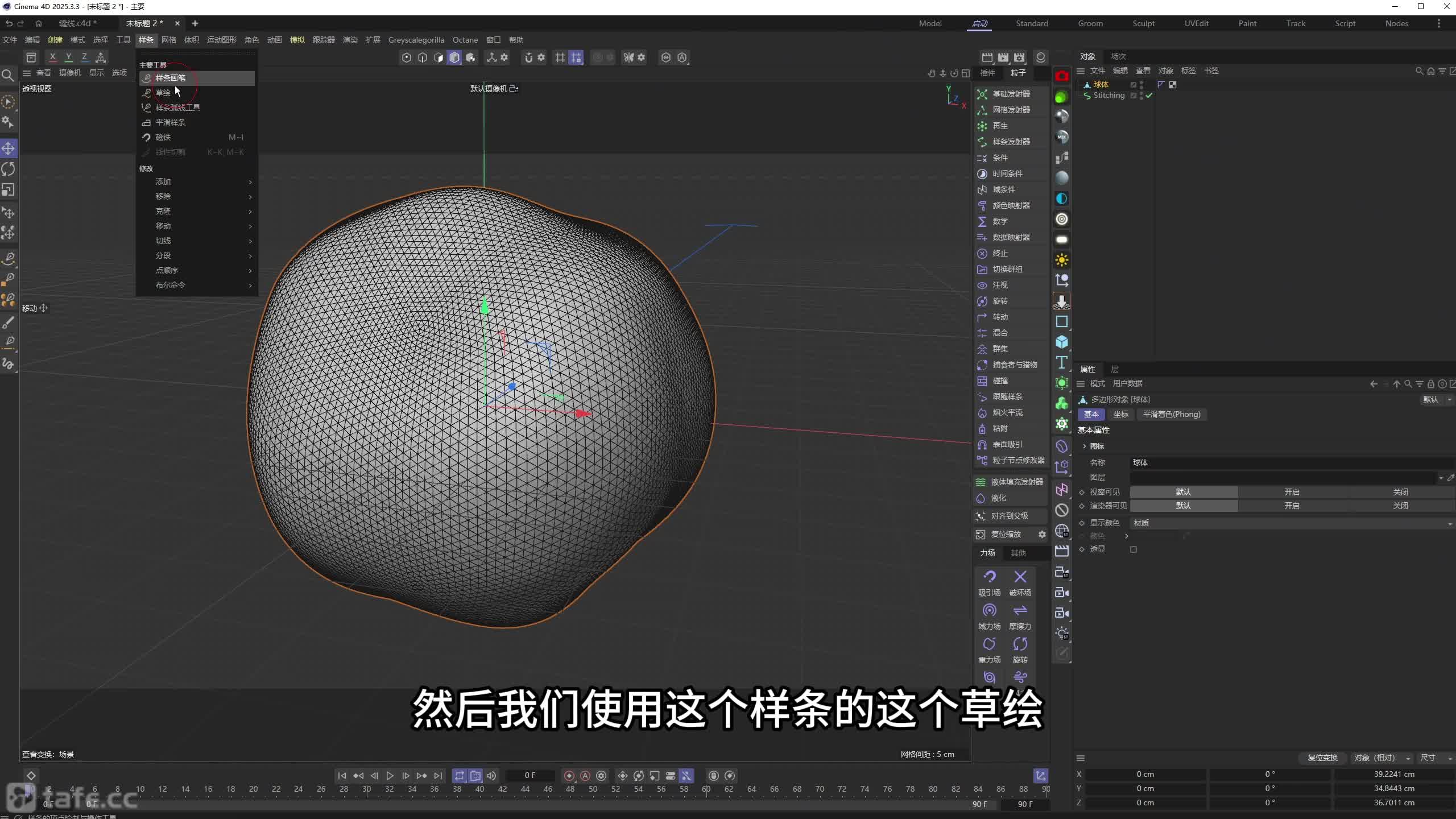Select the 草绘 sketch tool
Viewport: 1456px width, 819px height.
click(163, 93)
